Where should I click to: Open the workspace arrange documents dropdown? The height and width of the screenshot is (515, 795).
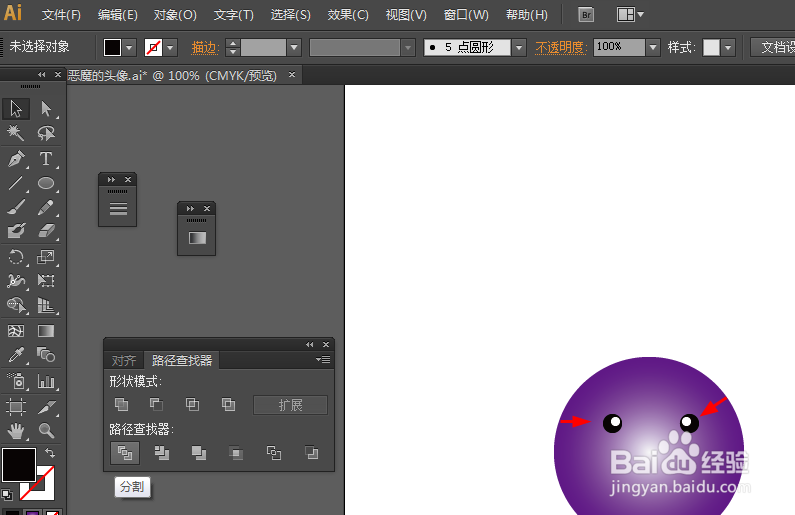[x=630, y=15]
